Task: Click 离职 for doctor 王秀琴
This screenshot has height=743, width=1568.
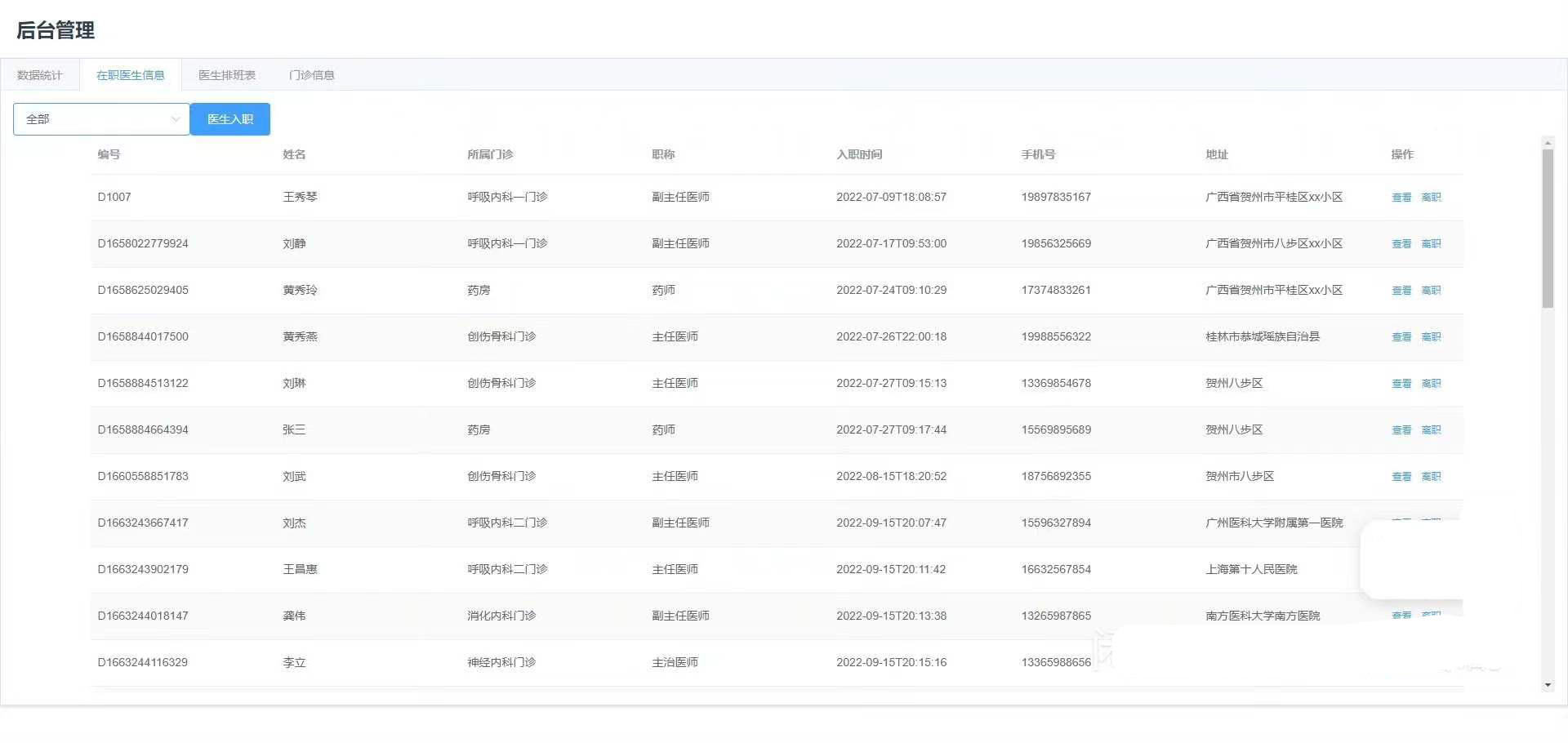Action: pyautogui.click(x=1431, y=198)
